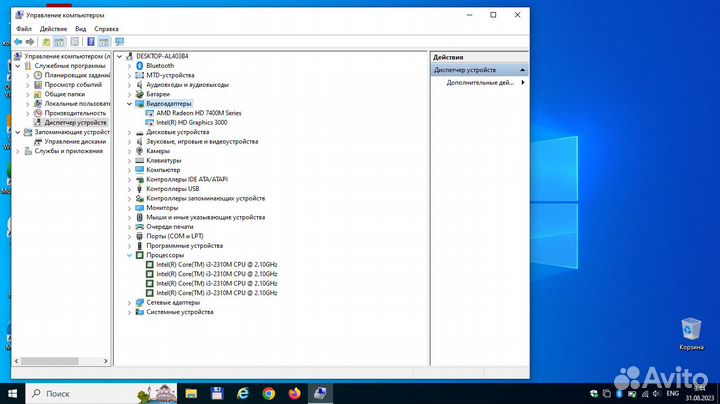Expand the Службы и приложения node
The height and width of the screenshot is (404, 720).
pos(18,151)
